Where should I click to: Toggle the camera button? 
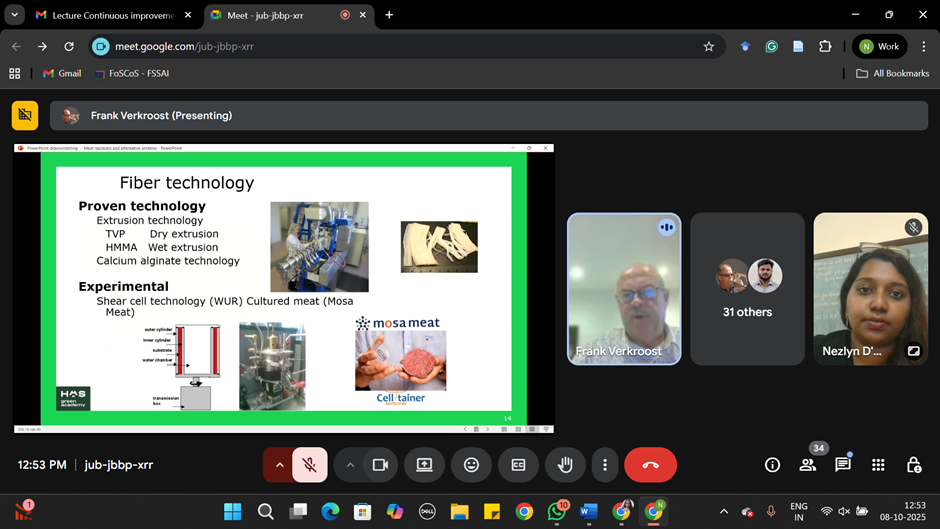(380, 465)
